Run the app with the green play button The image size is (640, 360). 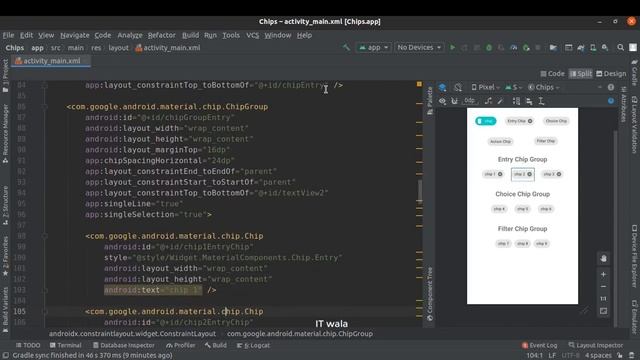[452, 48]
